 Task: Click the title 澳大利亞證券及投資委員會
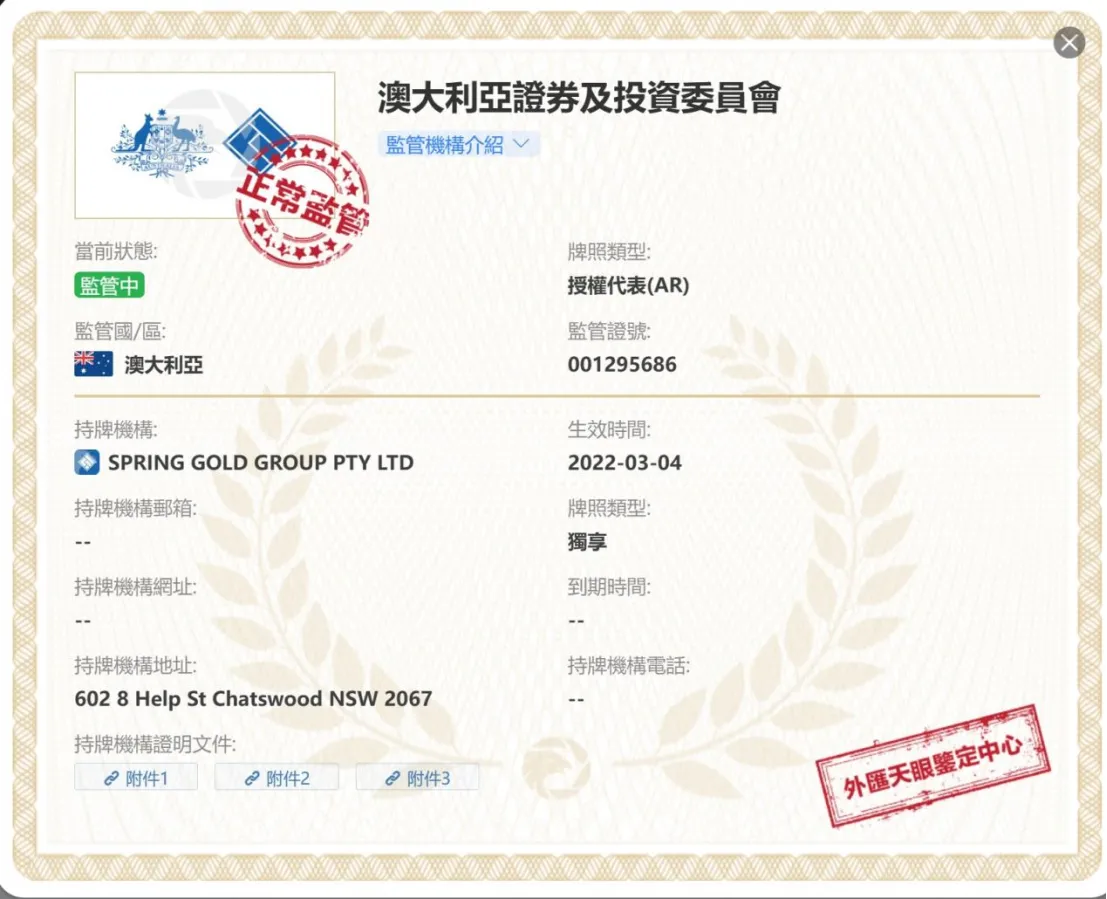point(579,97)
